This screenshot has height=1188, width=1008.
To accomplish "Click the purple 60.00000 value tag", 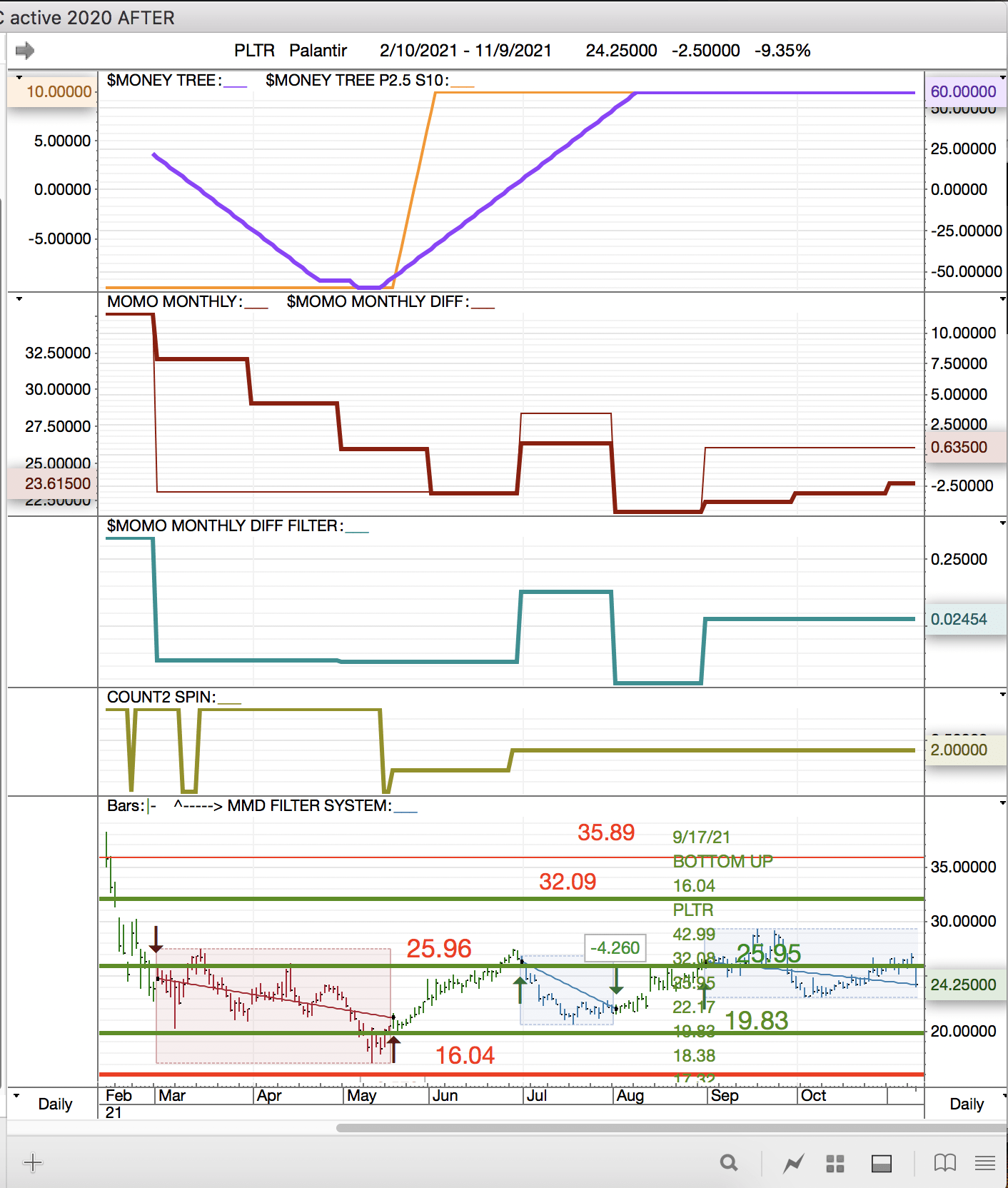I will click(965, 91).
